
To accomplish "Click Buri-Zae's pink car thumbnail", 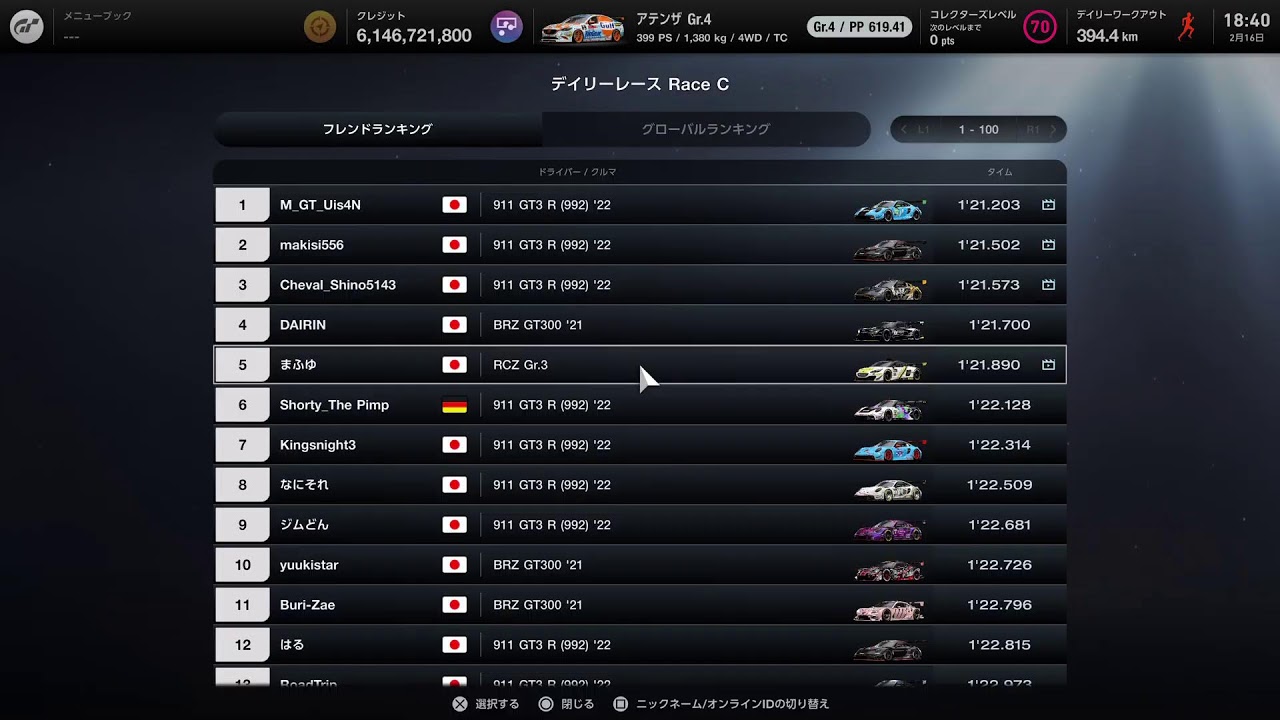I will point(889,609).
